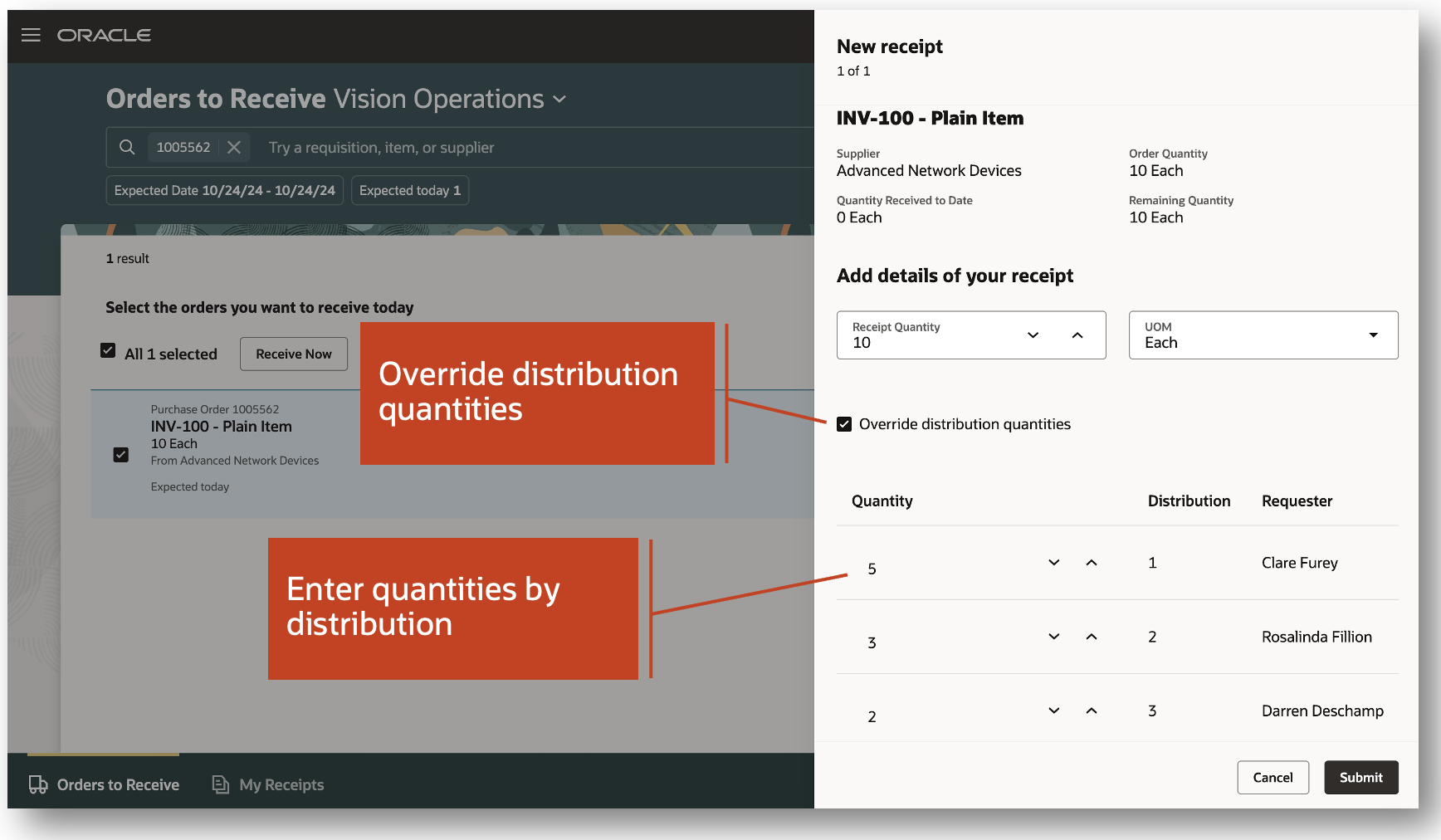Select the Expected Date 10/24/24 filter chip
The width and height of the screenshot is (1441, 840).
point(225,190)
